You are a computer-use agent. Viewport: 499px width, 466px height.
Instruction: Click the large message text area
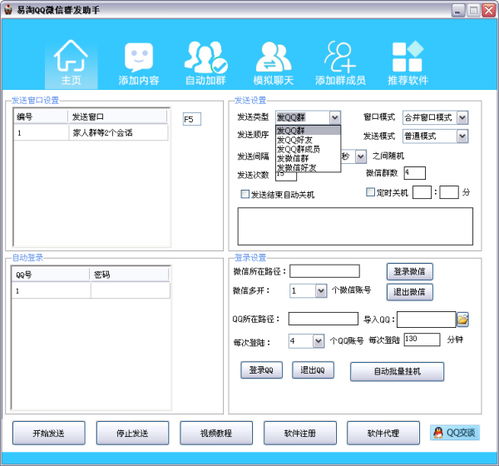click(355, 226)
